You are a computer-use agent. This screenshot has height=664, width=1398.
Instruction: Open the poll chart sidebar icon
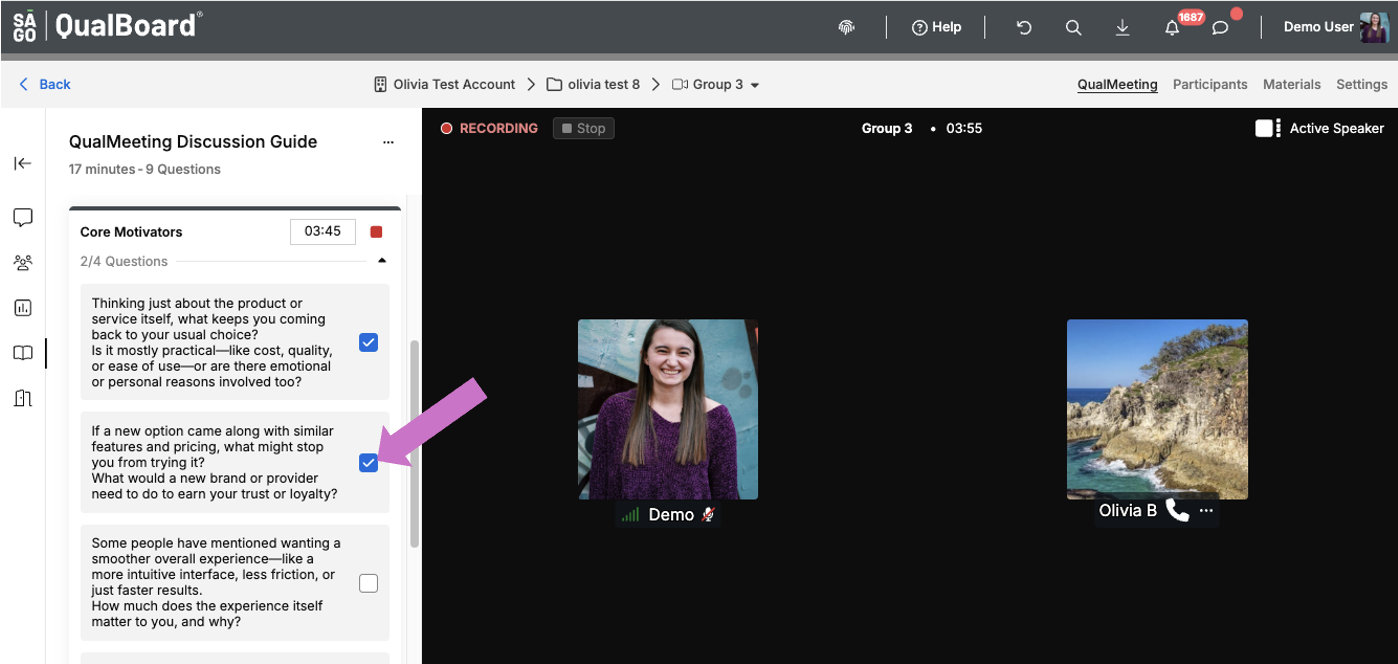23,308
